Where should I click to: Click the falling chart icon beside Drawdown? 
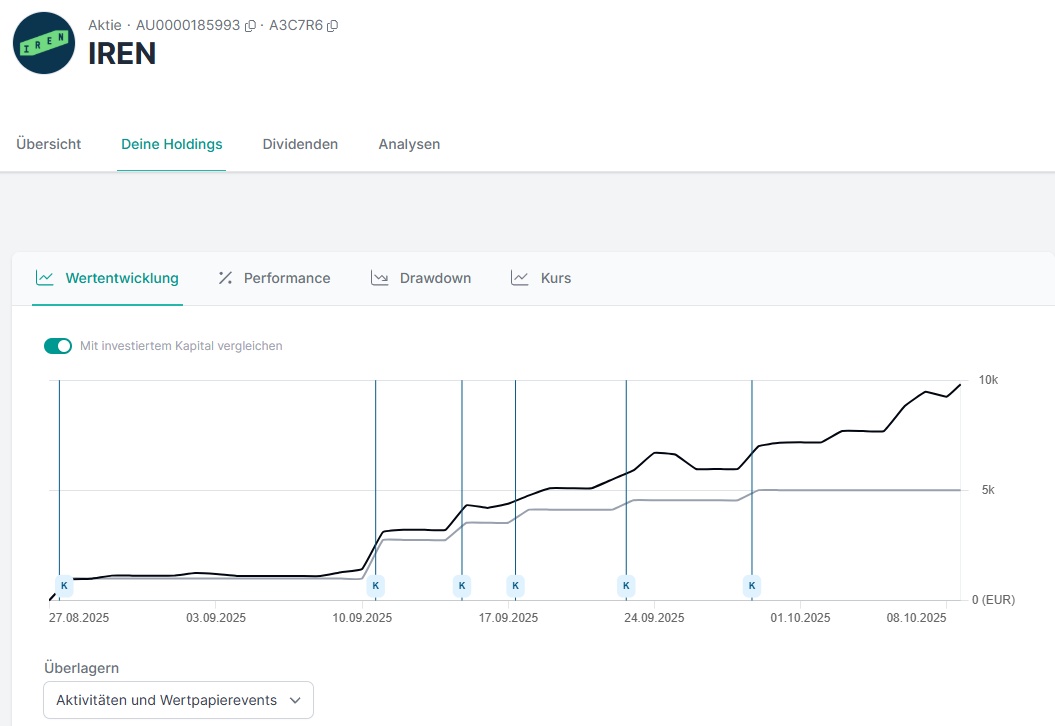click(x=379, y=278)
